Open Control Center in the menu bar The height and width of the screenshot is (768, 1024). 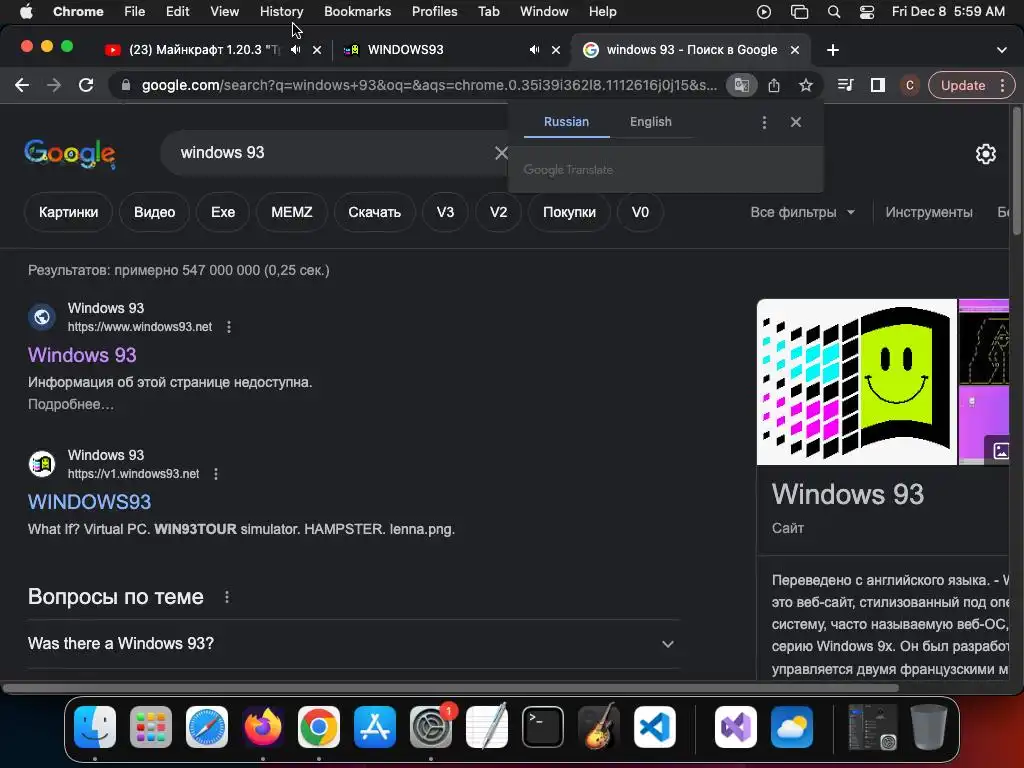[867, 12]
